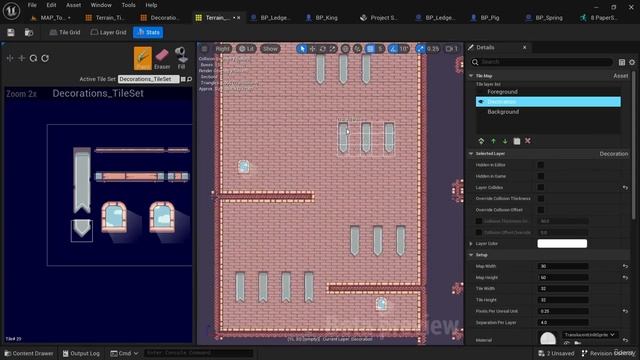The image size is (640, 360).
Task: Check Layer Collides checkbox
Action: [540, 187]
